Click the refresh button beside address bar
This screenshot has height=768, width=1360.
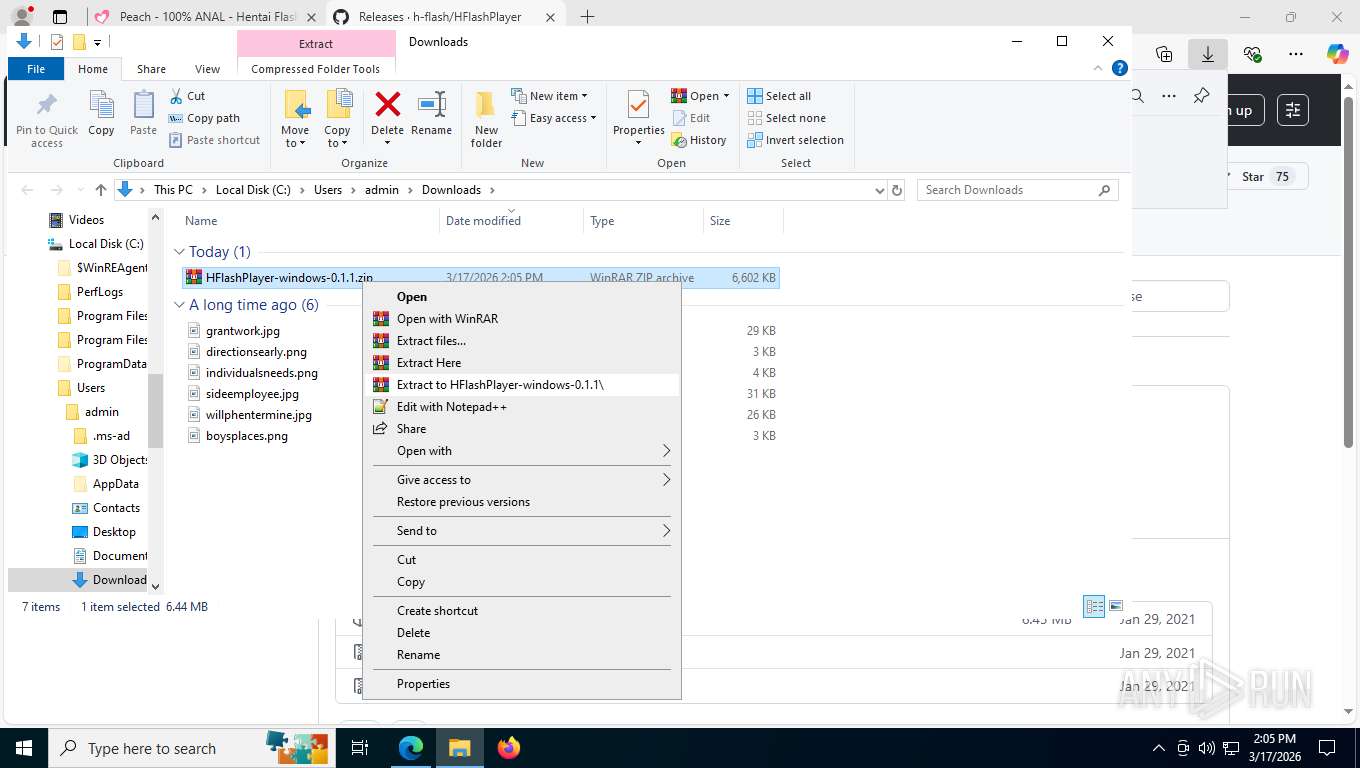pyautogui.click(x=897, y=190)
